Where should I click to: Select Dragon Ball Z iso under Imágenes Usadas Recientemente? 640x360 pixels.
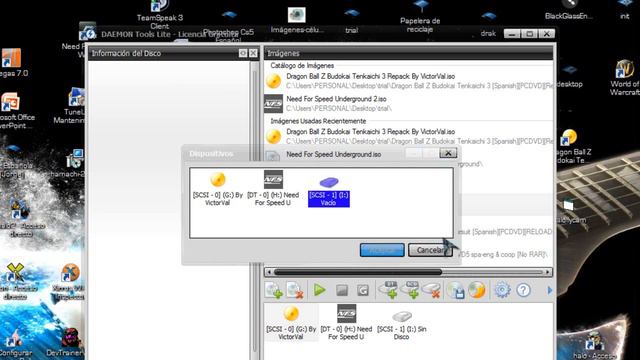pyautogui.click(x=409, y=136)
